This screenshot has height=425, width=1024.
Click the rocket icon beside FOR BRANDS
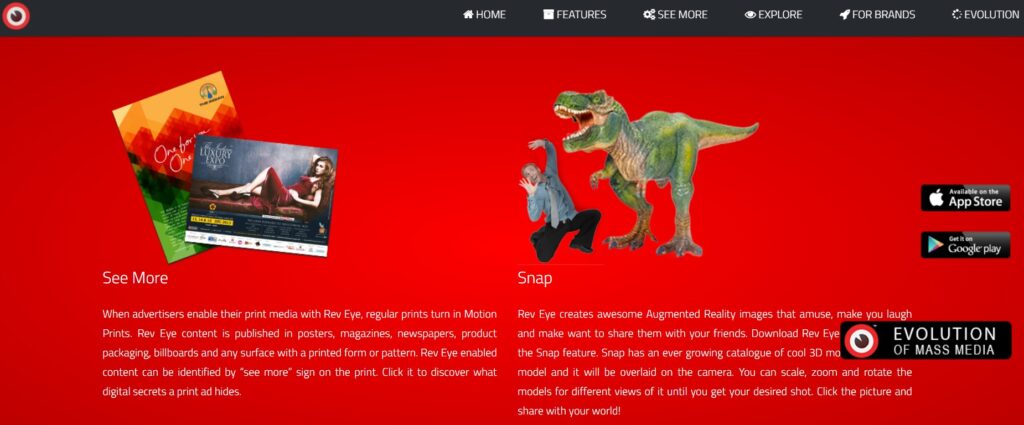844,15
